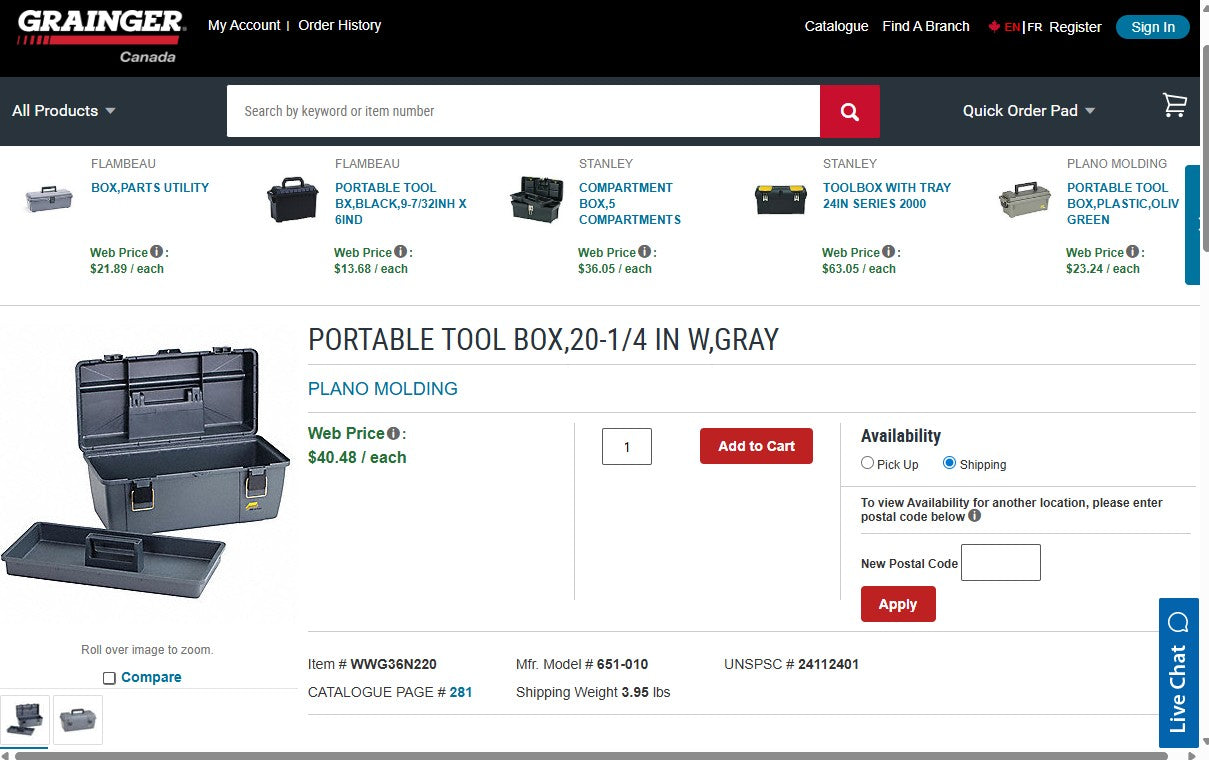Screen dimensions: 1209x760
Task: Select the Shipping radio option
Action: (949, 461)
